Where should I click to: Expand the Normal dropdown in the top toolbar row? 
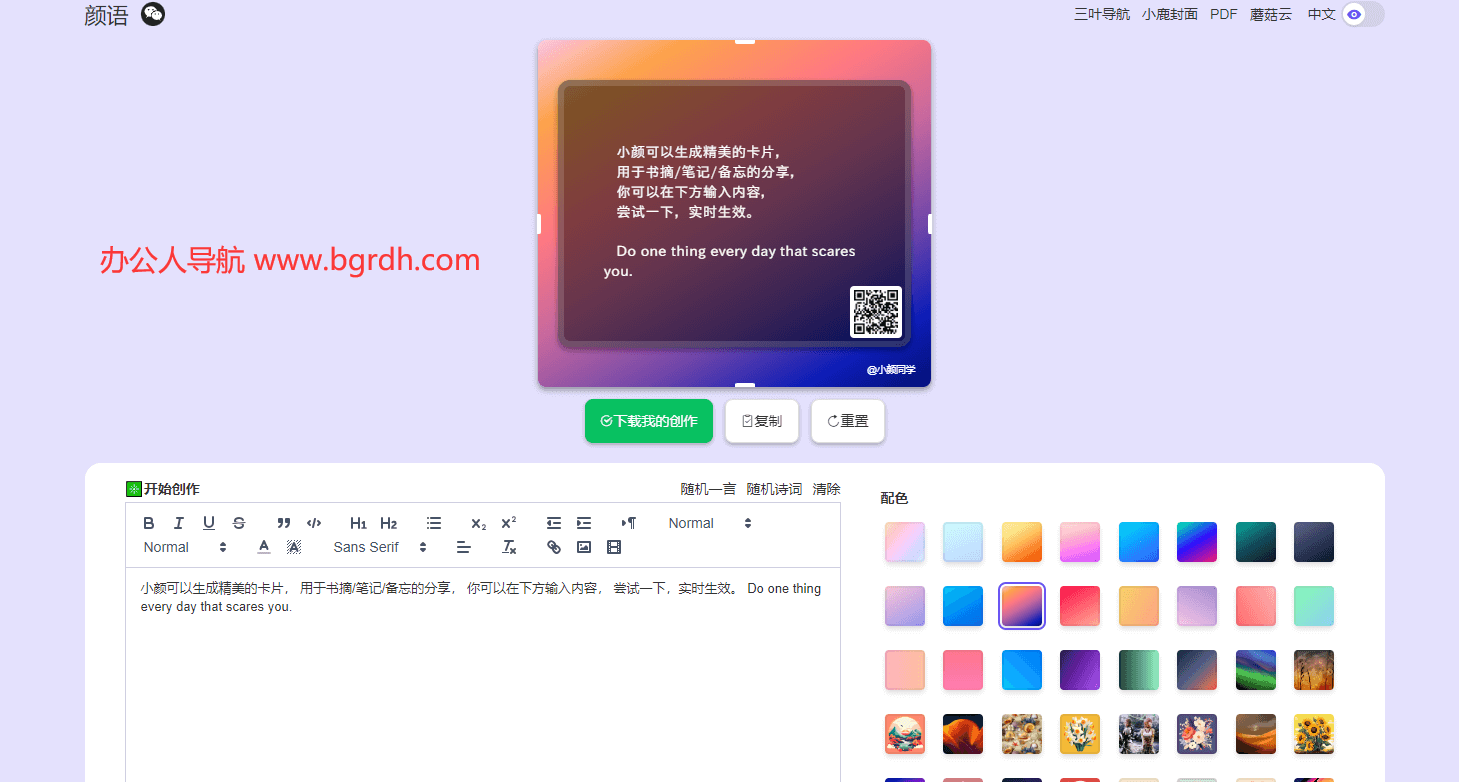tap(710, 523)
